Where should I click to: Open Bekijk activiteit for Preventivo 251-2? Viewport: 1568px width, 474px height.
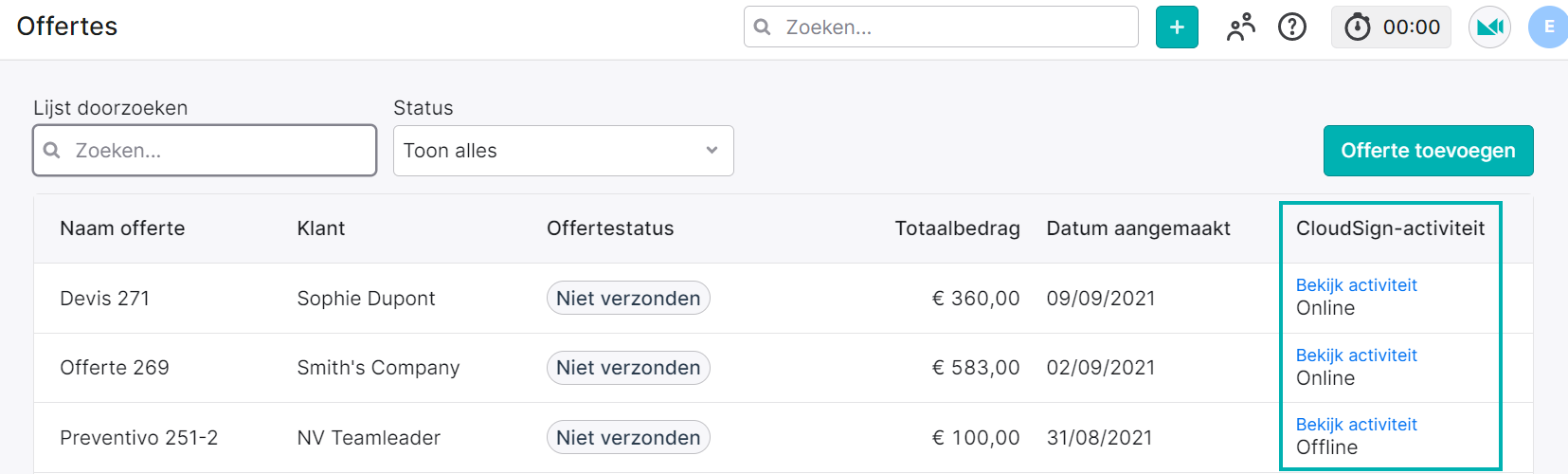[1356, 425]
